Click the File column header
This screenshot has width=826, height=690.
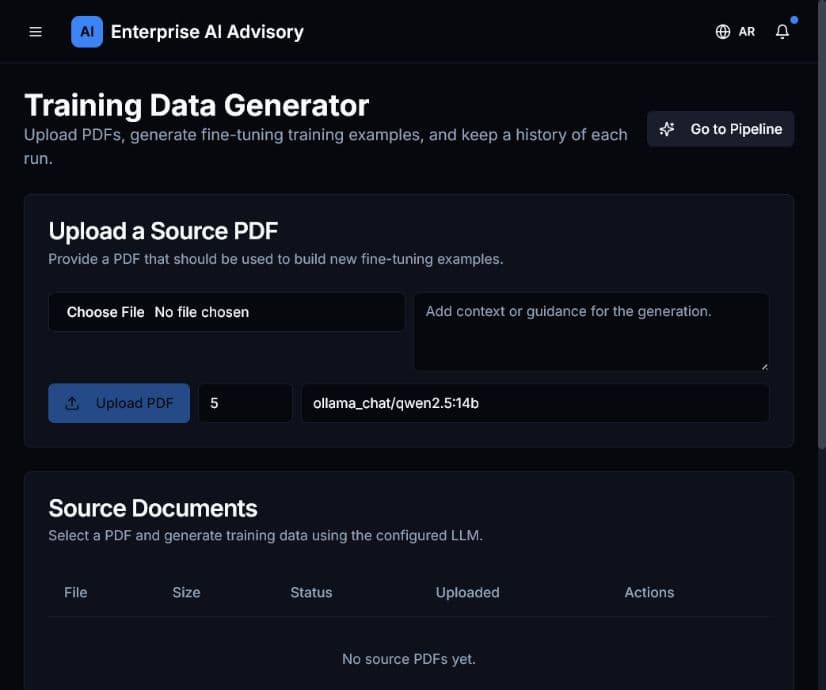pyautogui.click(x=76, y=593)
